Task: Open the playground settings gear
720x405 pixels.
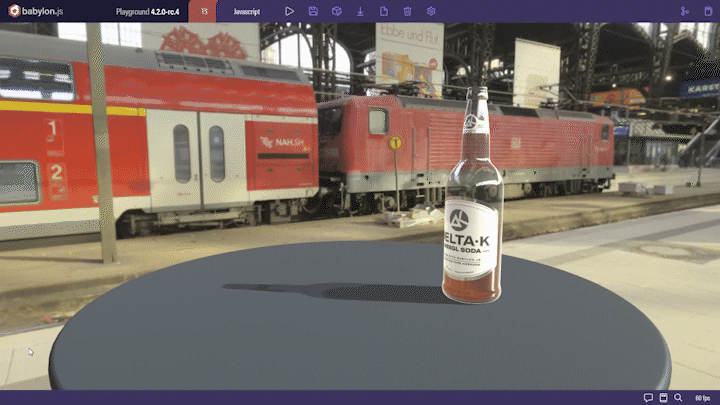Action: coord(431,11)
